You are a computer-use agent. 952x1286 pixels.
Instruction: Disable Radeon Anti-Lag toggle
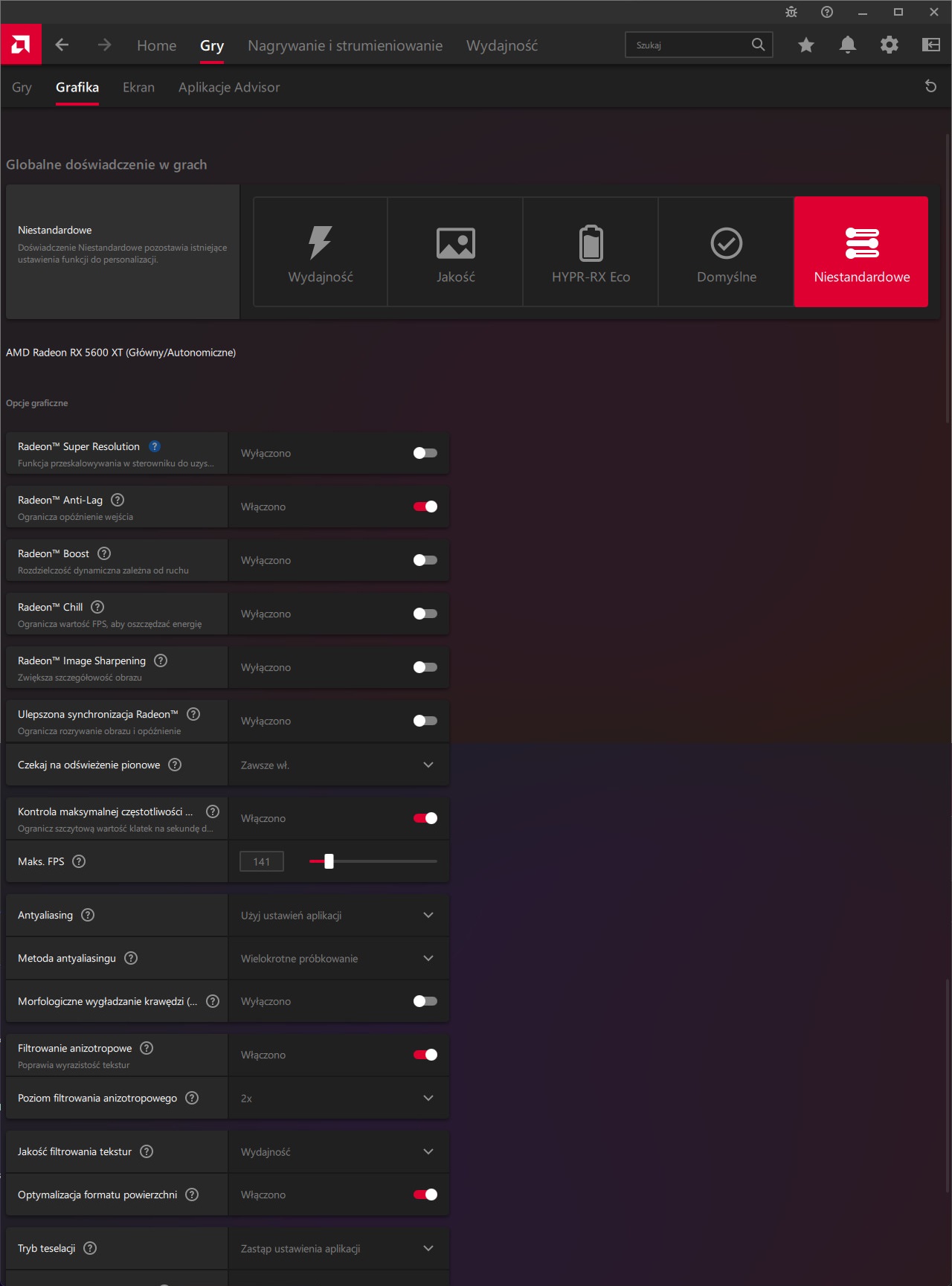pos(425,507)
